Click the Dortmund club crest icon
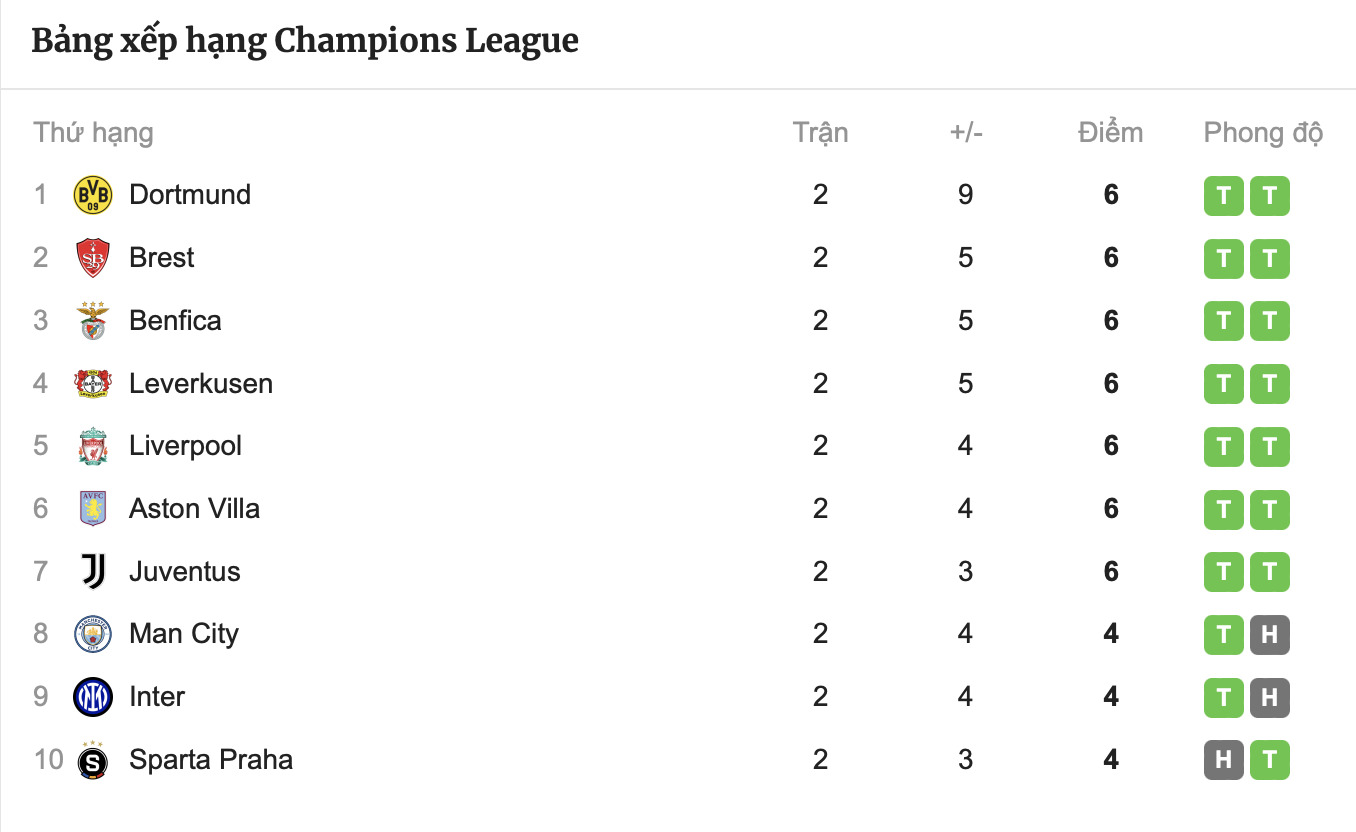Image resolution: width=1356 pixels, height=832 pixels. click(x=93, y=195)
